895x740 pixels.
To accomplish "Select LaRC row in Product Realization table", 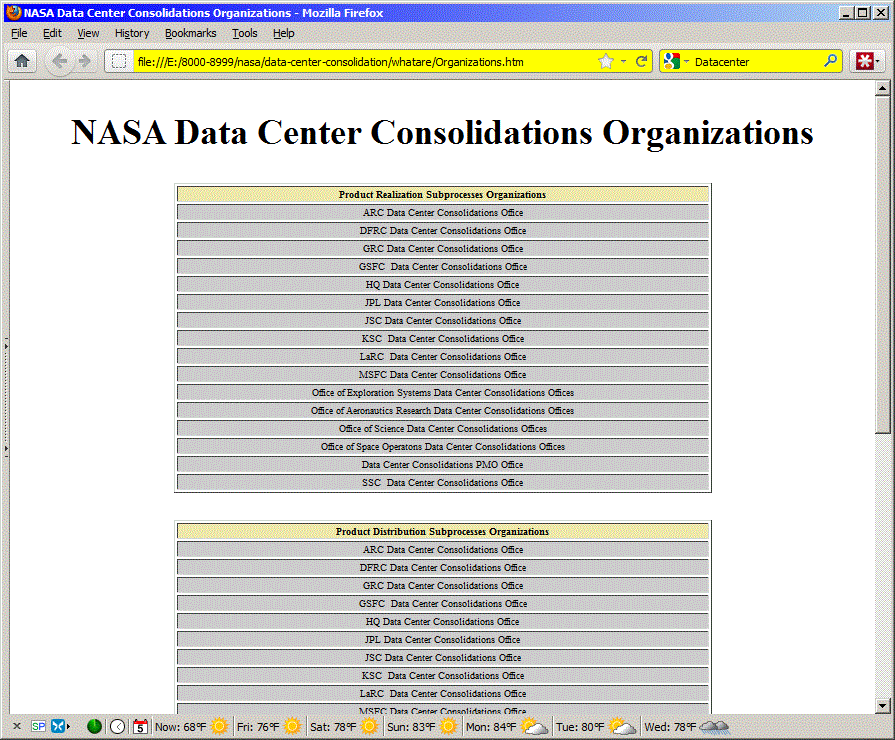I will 442,356.
